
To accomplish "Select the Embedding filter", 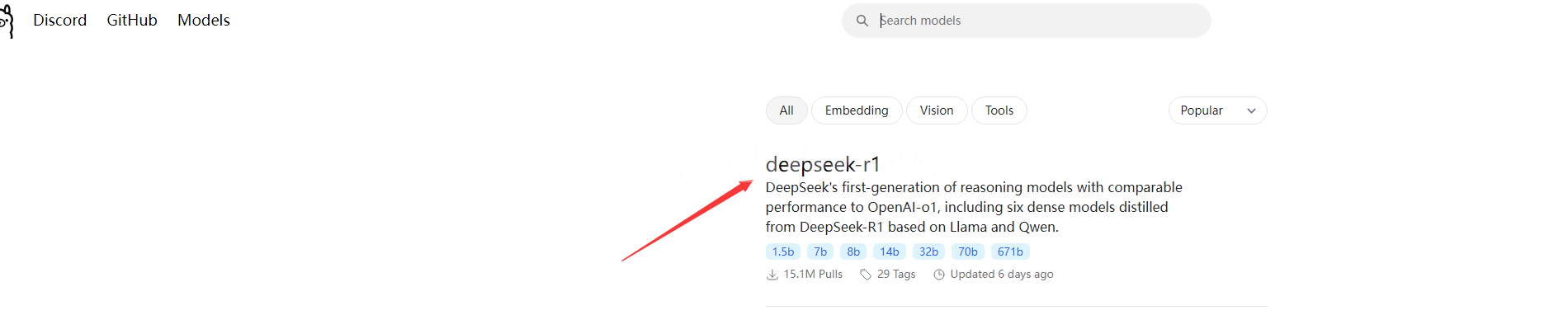I will (x=857, y=110).
